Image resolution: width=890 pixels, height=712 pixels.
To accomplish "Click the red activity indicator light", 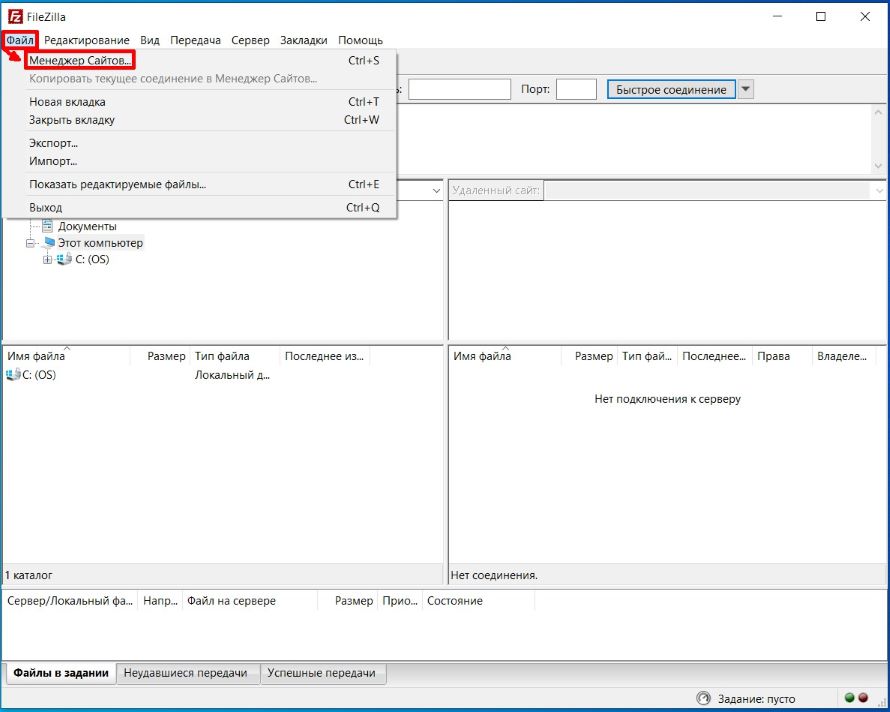I will (x=863, y=698).
